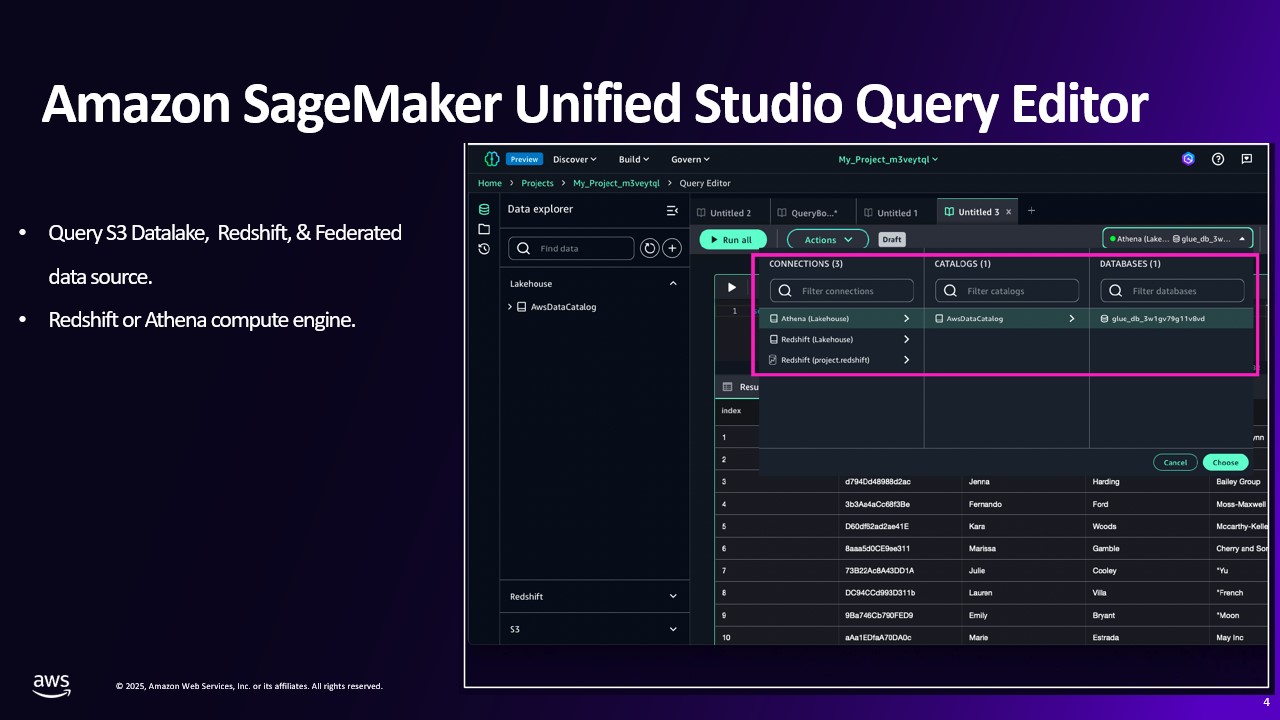This screenshot has height=720, width=1280.
Task: Click the cell Woods
Action: [x=1105, y=527]
